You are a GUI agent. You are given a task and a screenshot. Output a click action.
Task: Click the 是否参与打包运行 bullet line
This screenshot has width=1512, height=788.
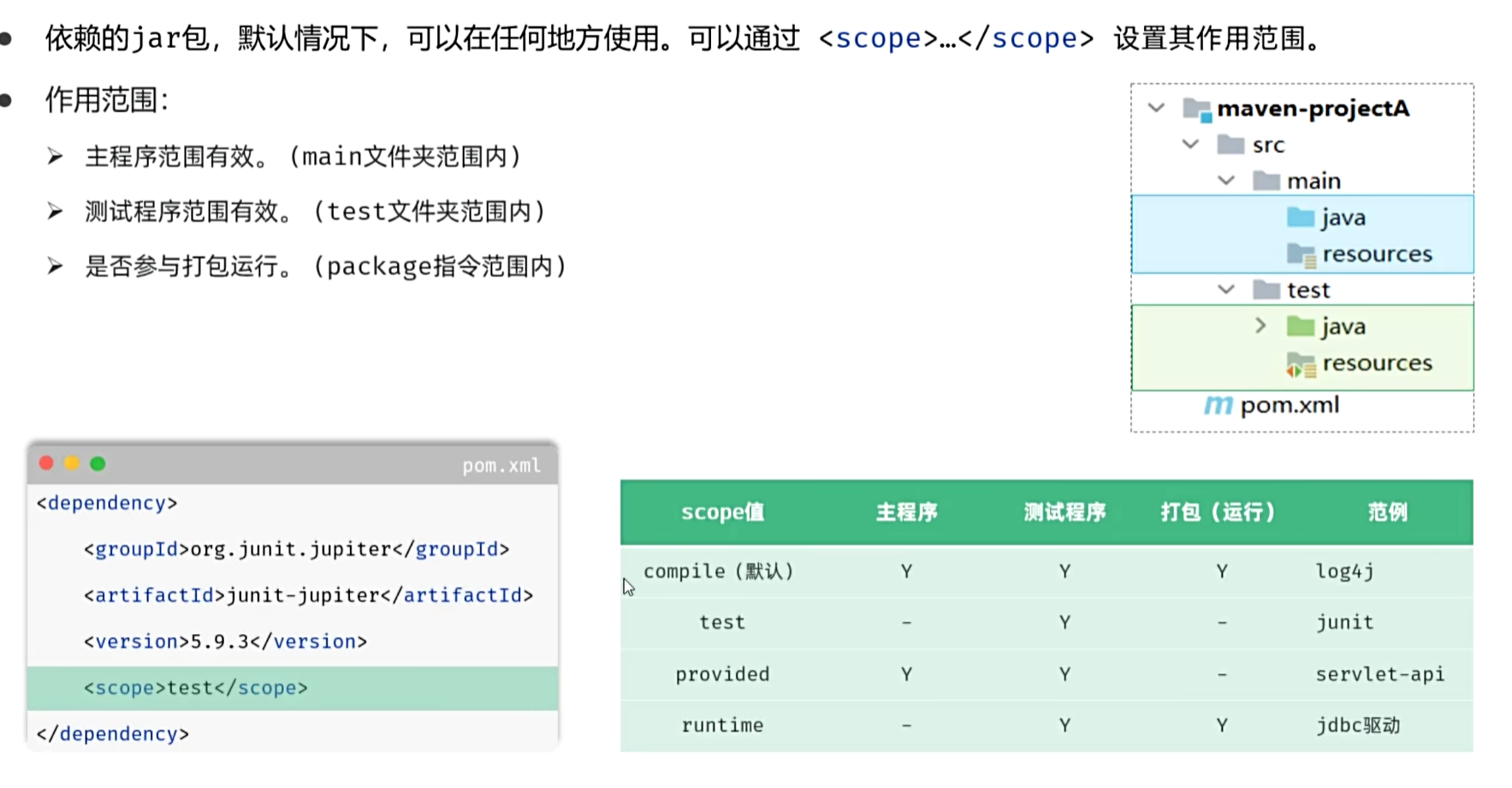(x=326, y=266)
